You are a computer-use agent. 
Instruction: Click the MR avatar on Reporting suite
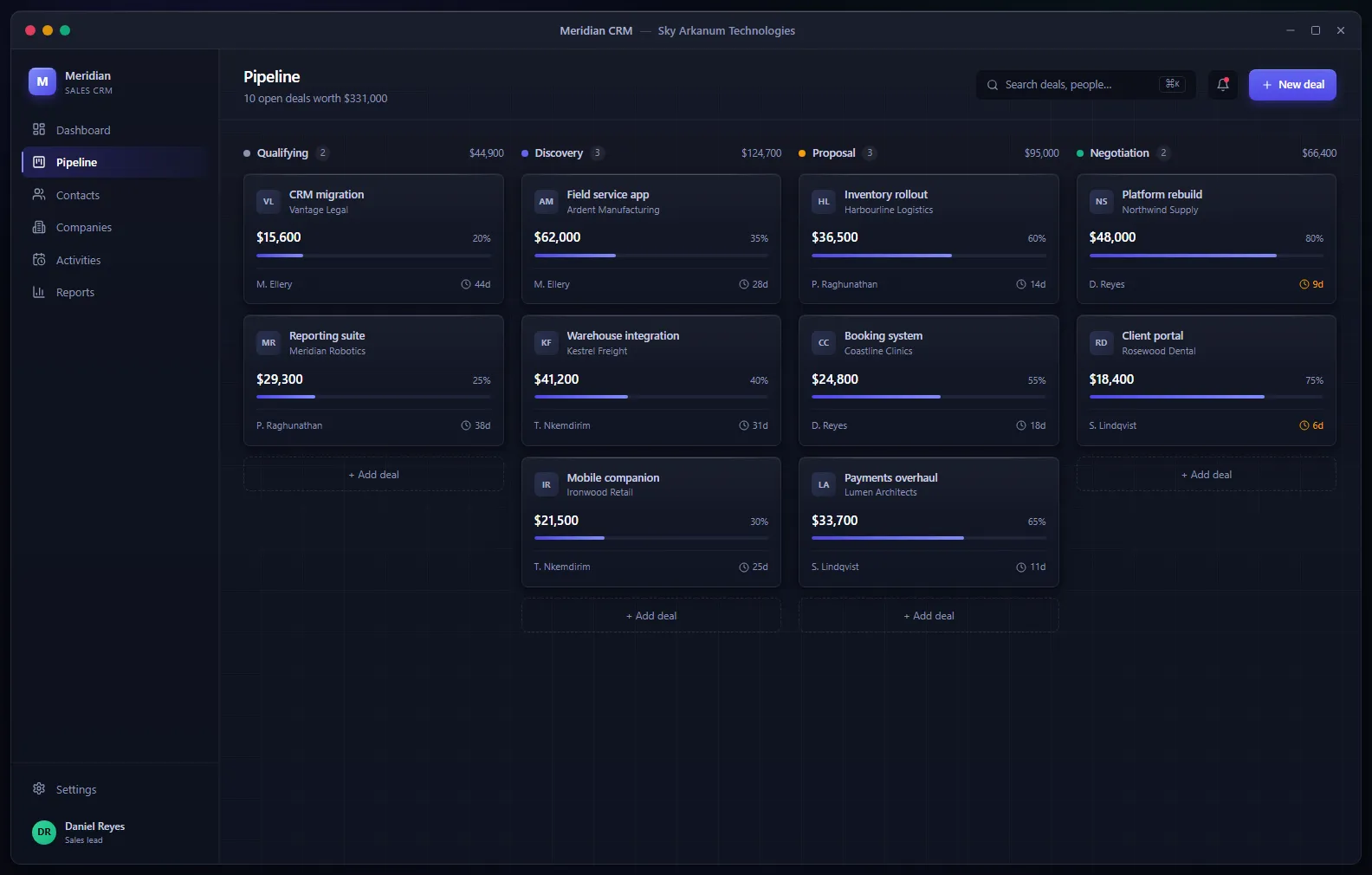(269, 342)
